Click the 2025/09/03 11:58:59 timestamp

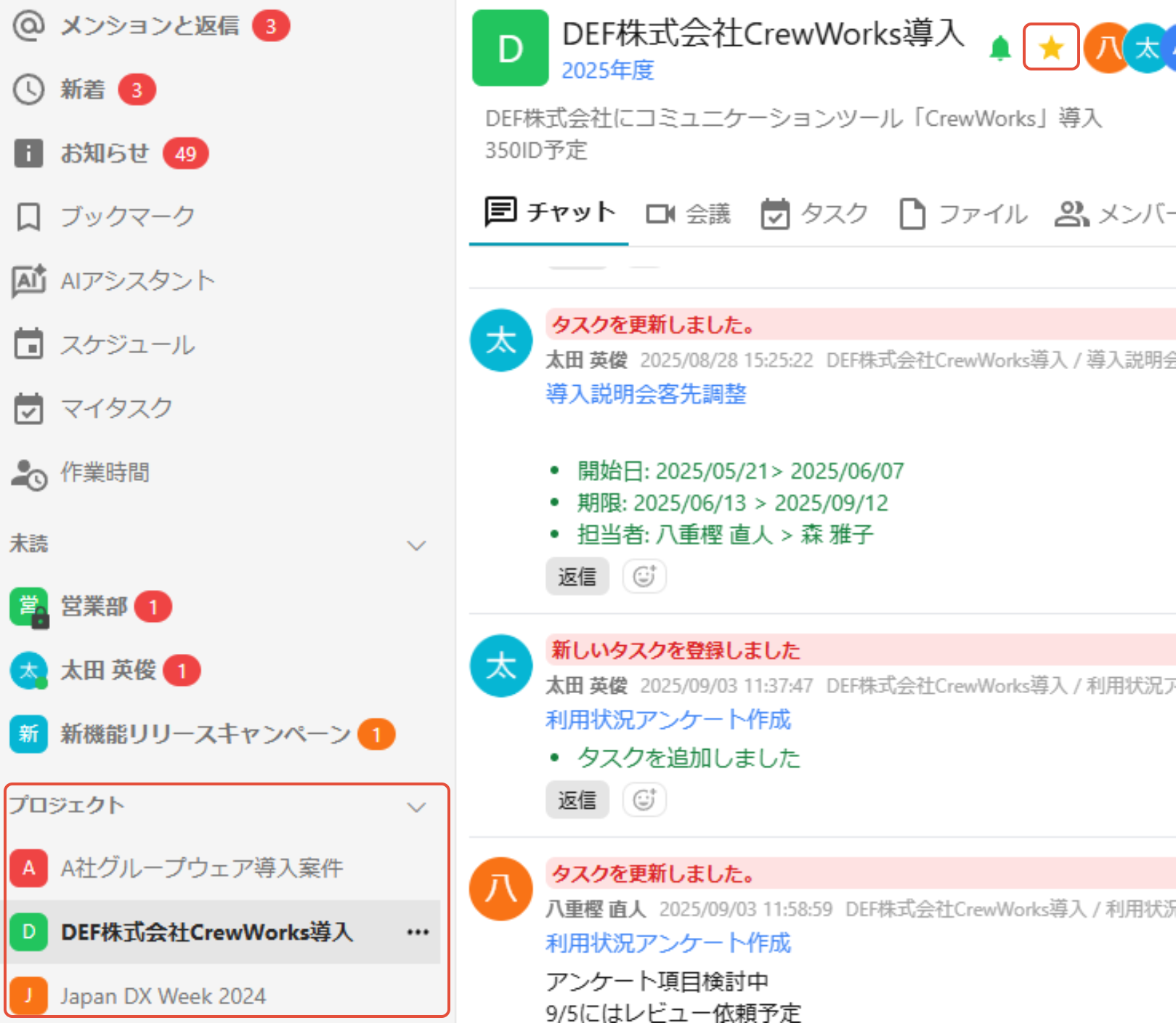click(745, 909)
